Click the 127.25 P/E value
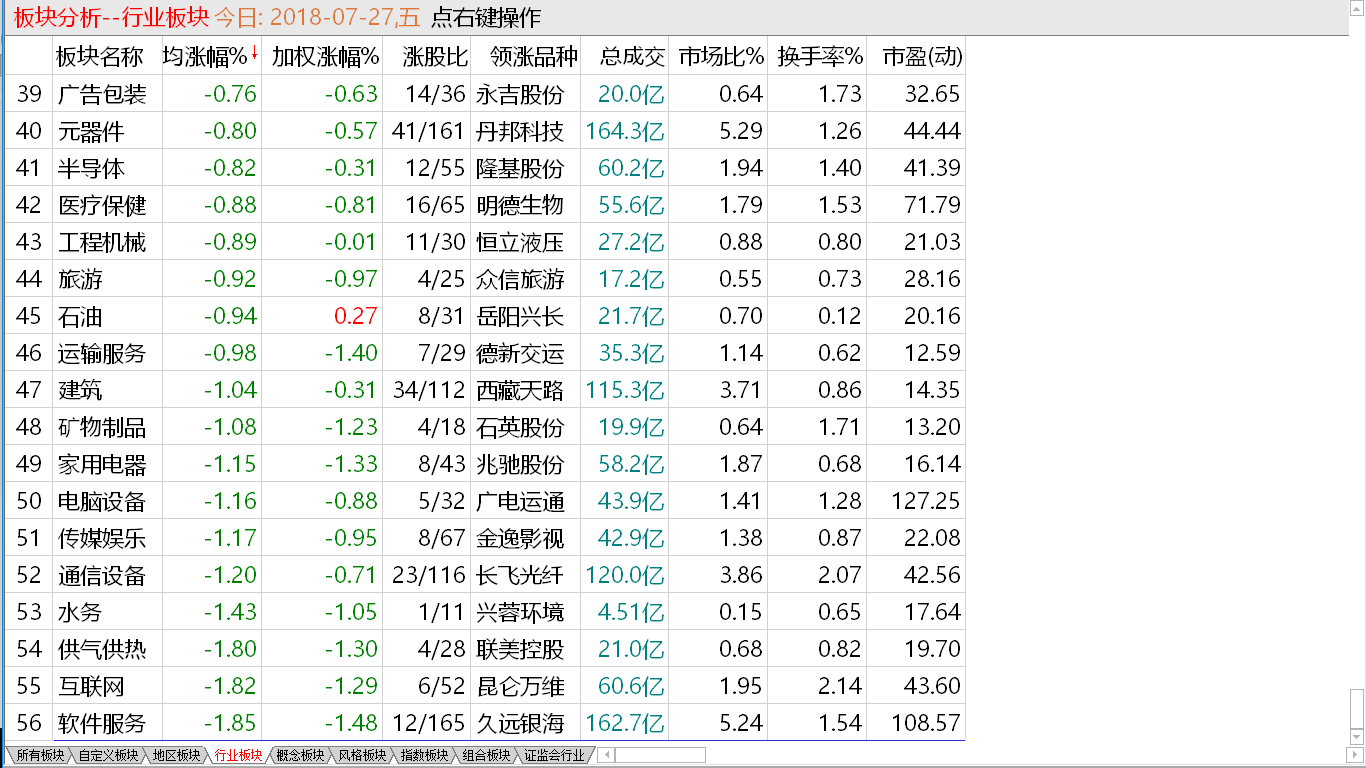 point(925,501)
